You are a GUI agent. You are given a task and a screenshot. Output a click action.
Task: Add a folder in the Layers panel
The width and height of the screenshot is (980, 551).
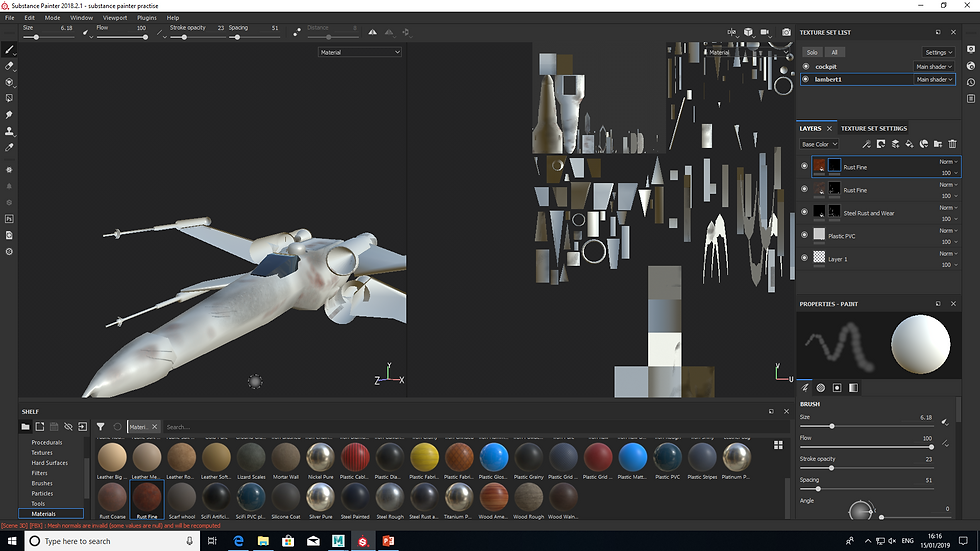pyautogui.click(x=938, y=144)
